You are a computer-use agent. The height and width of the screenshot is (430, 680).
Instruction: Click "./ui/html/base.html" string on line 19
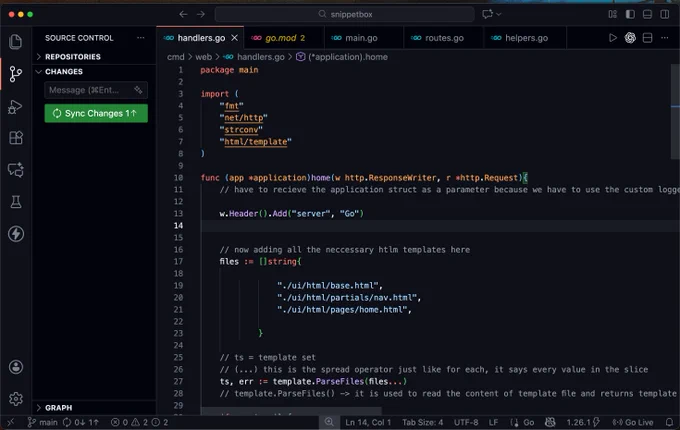(x=330, y=286)
